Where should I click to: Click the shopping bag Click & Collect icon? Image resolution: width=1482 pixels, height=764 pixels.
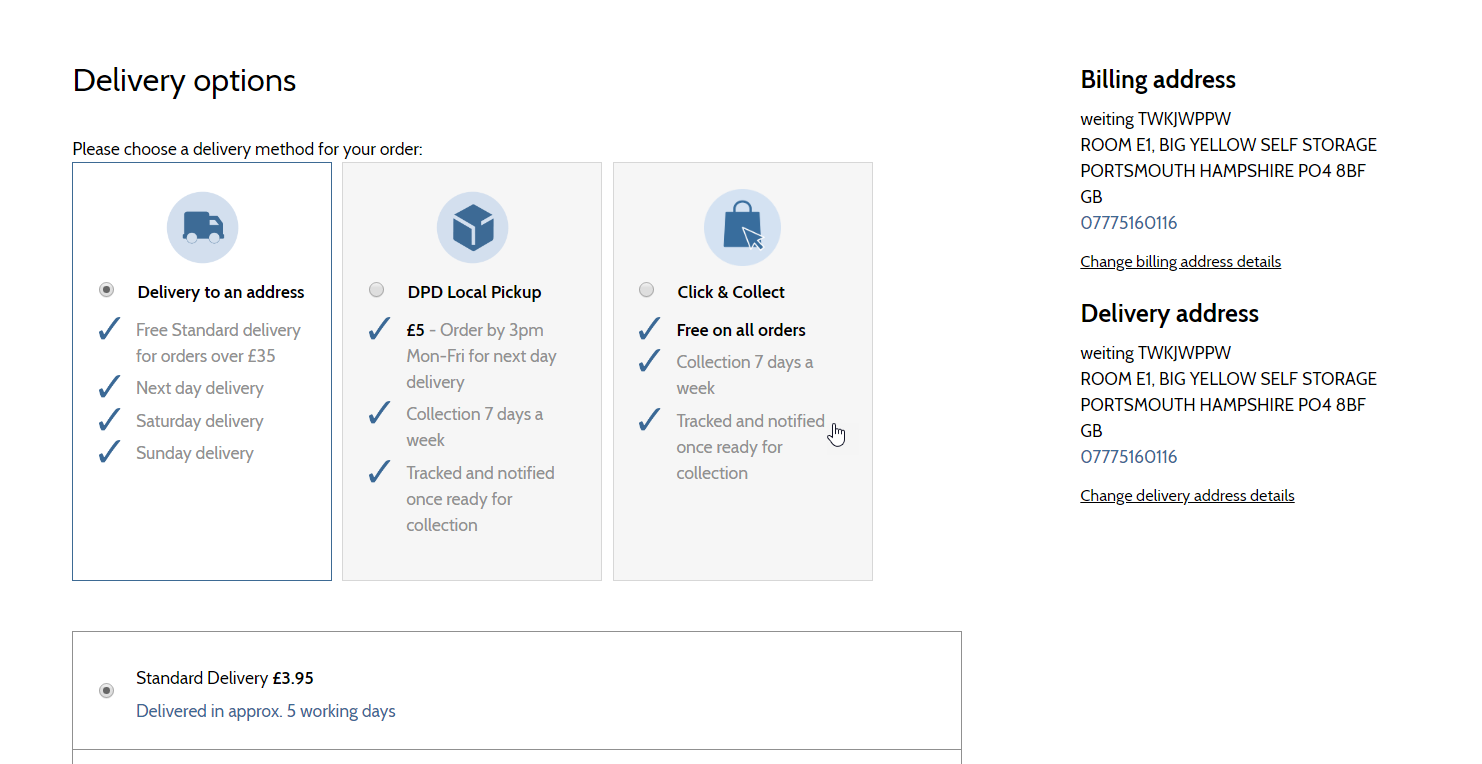click(x=742, y=228)
